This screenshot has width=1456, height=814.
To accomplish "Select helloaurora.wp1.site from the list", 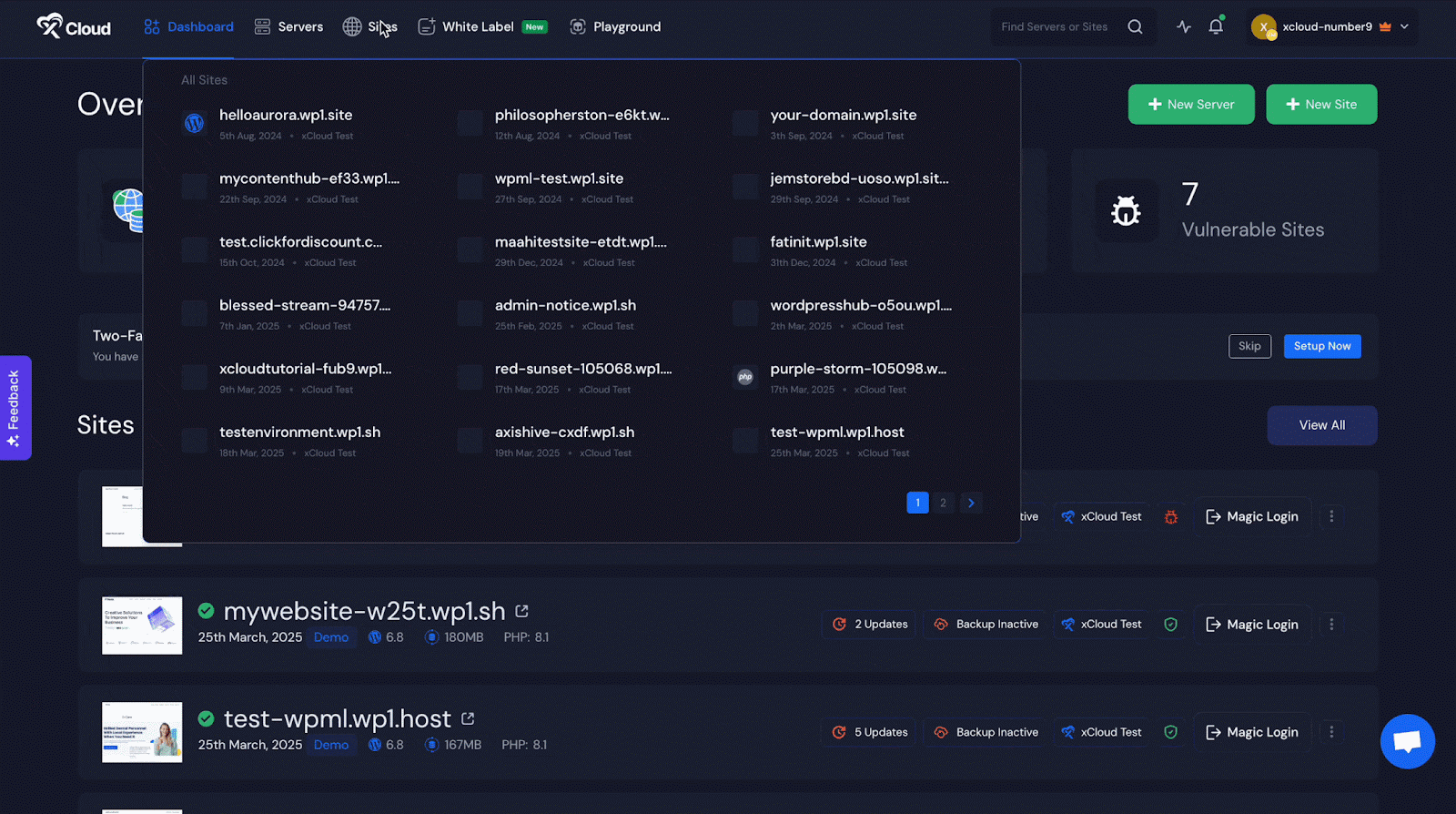I will [286, 115].
